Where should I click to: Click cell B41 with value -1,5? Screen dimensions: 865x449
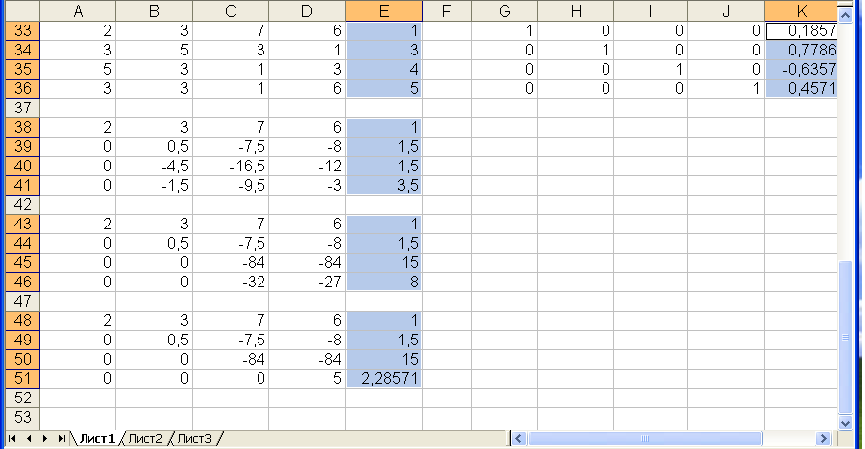click(154, 185)
